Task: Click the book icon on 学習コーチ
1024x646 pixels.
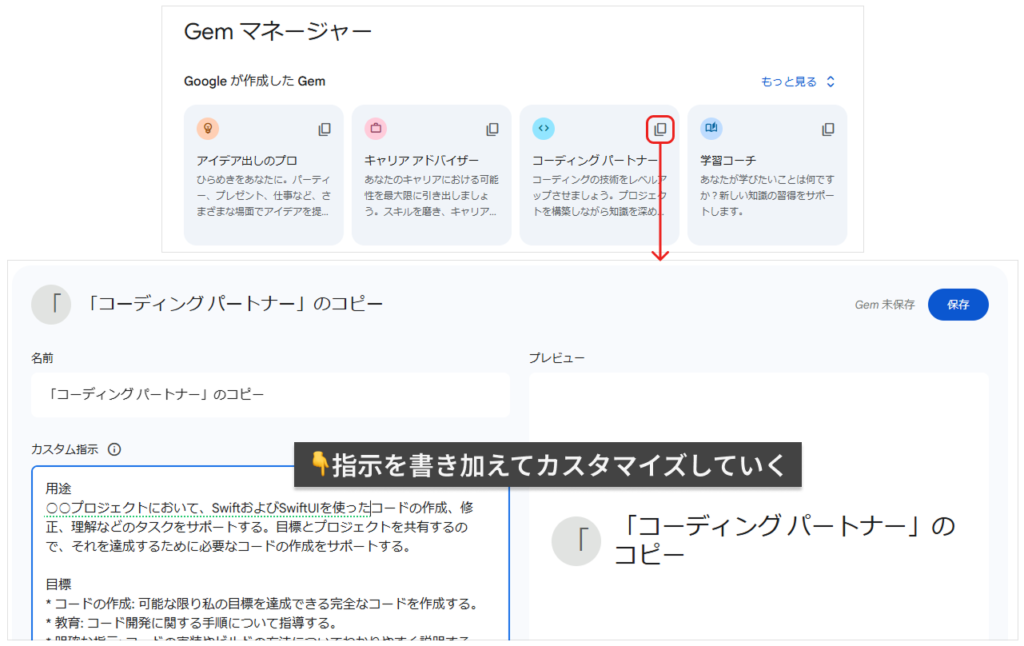Action: (711, 128)
